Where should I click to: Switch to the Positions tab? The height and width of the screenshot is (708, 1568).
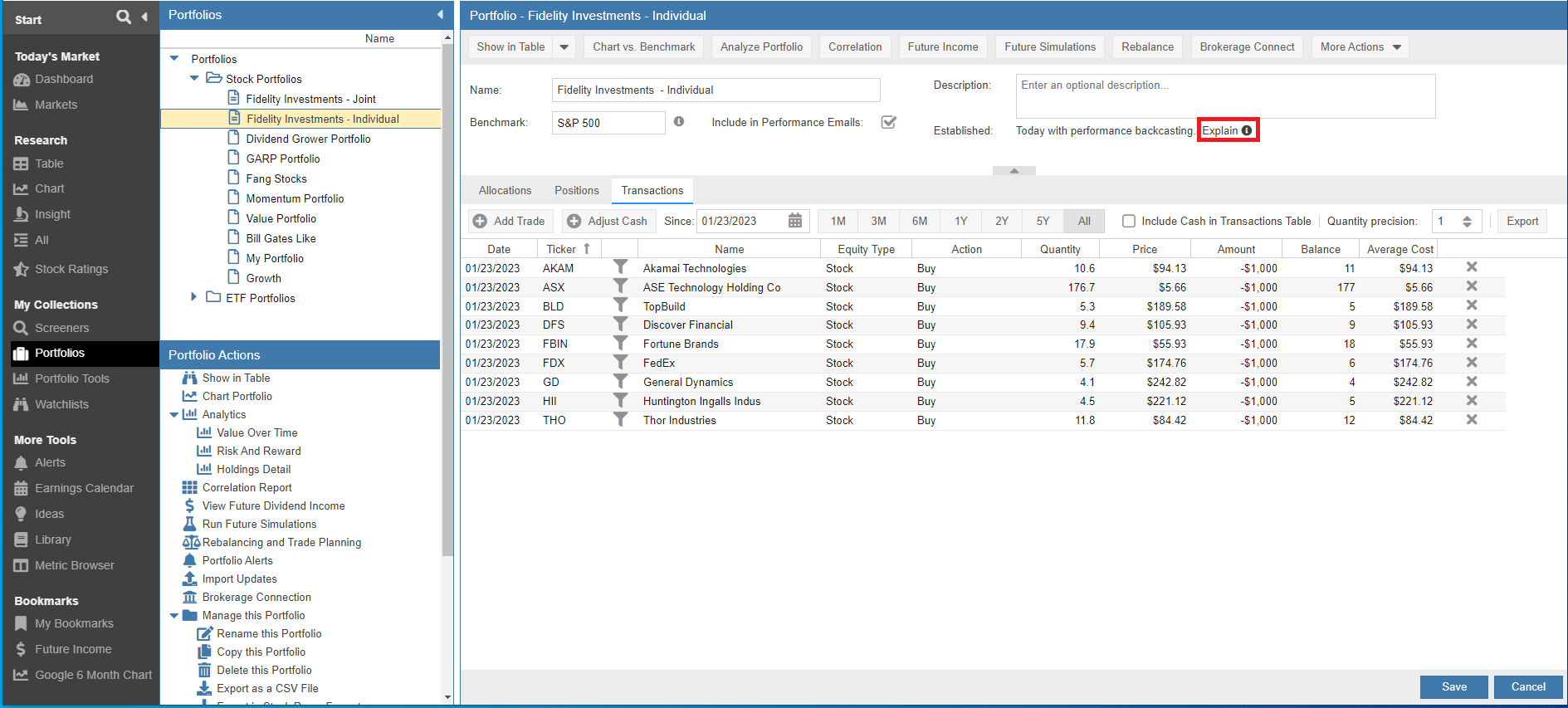pos(577,190)
